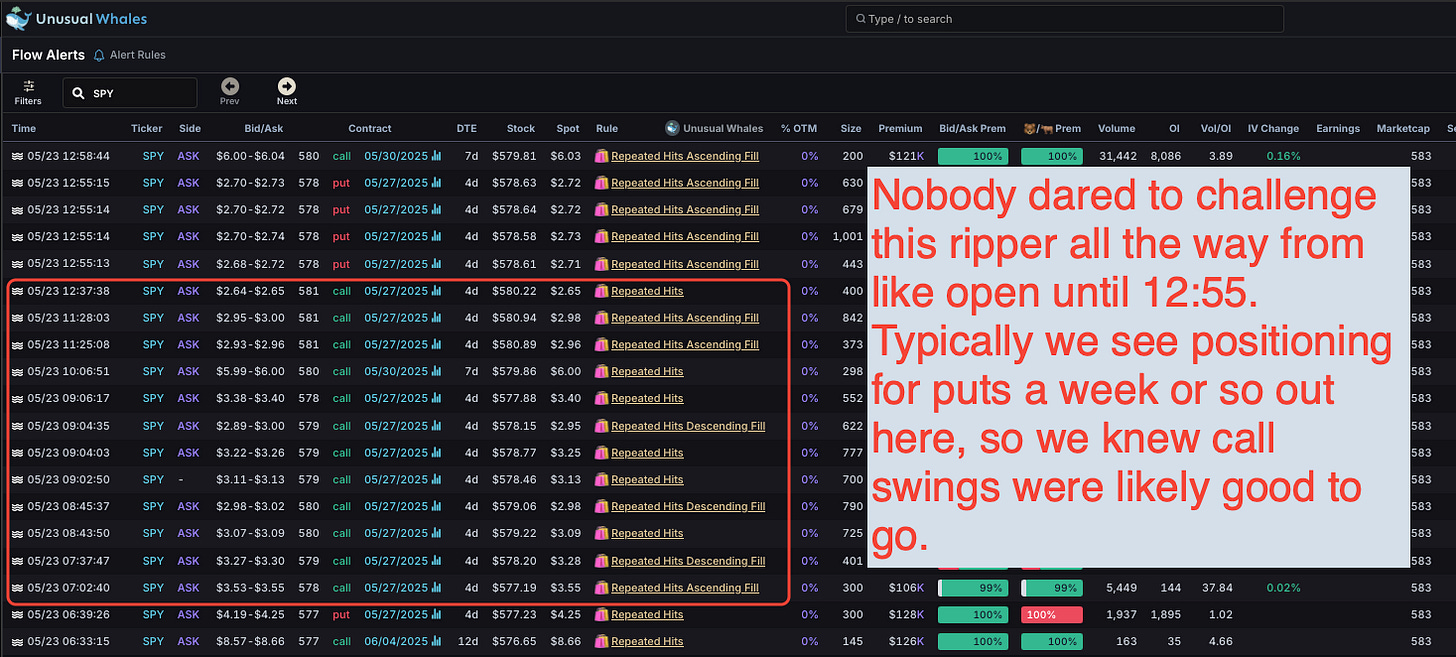This screenshot has height=657, width=1456.
Task: Click the whale icon in Unusual Whales column header
Action: (672, 128)
